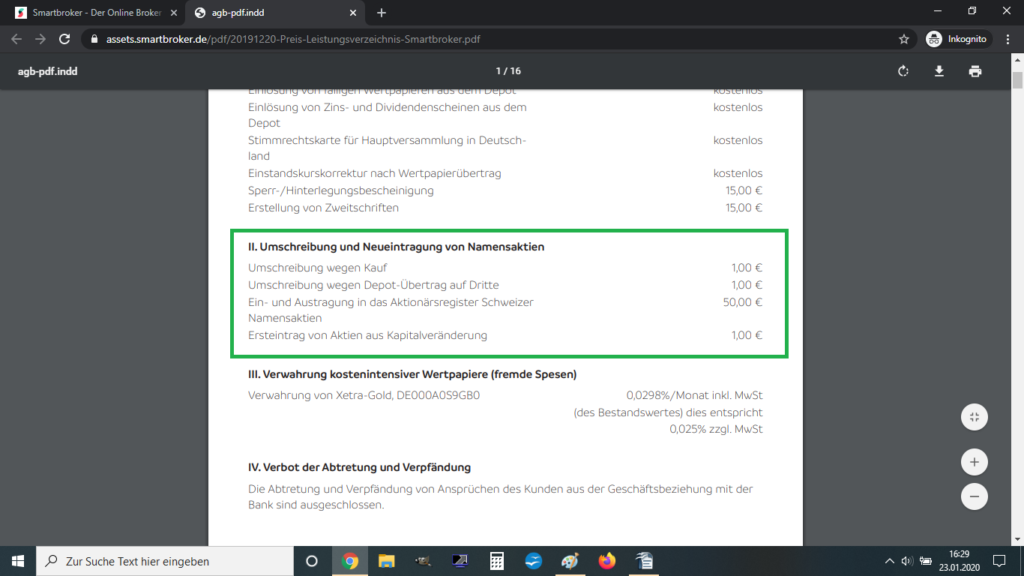The width and height of the screenshot is (1024, 576).
Task: Click Einstandskurskorrektur nach Wertpapierübertrag text
Action: tap(374, 173)
